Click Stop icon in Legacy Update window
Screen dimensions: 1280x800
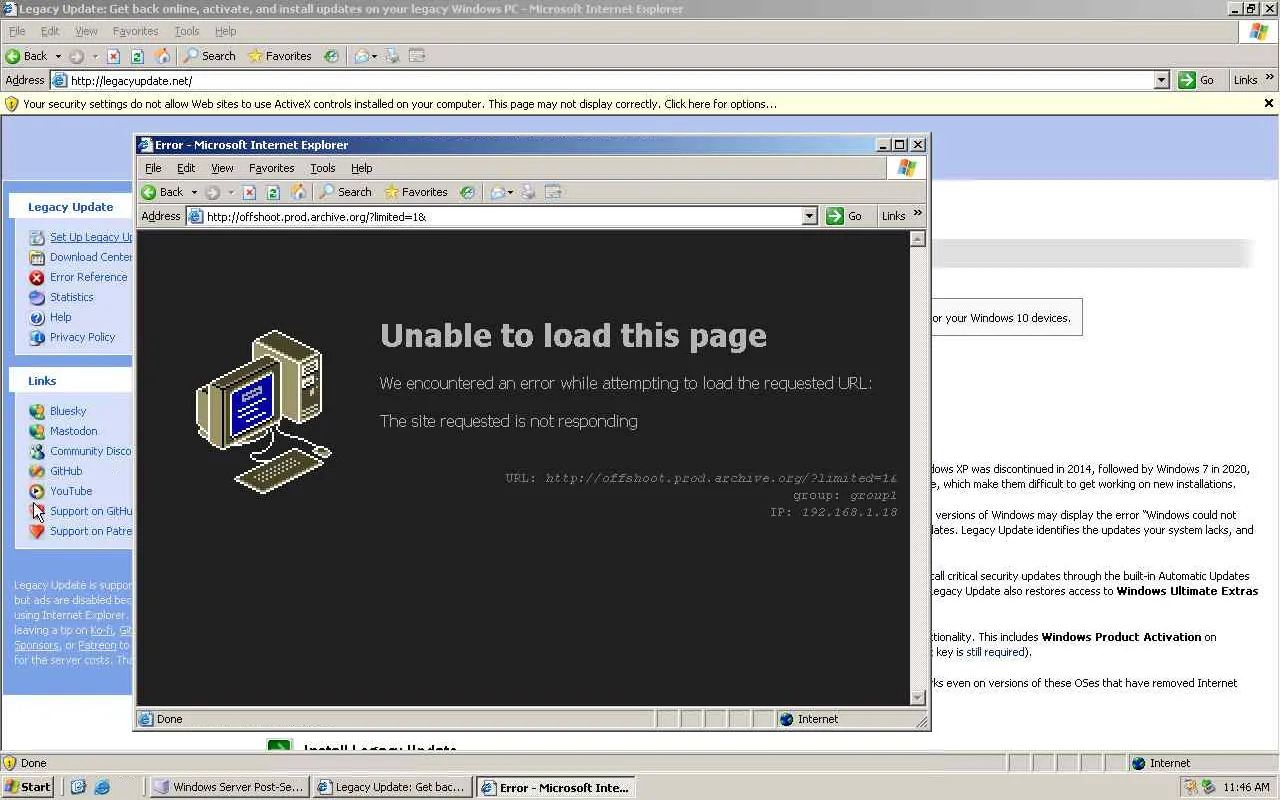113,56
